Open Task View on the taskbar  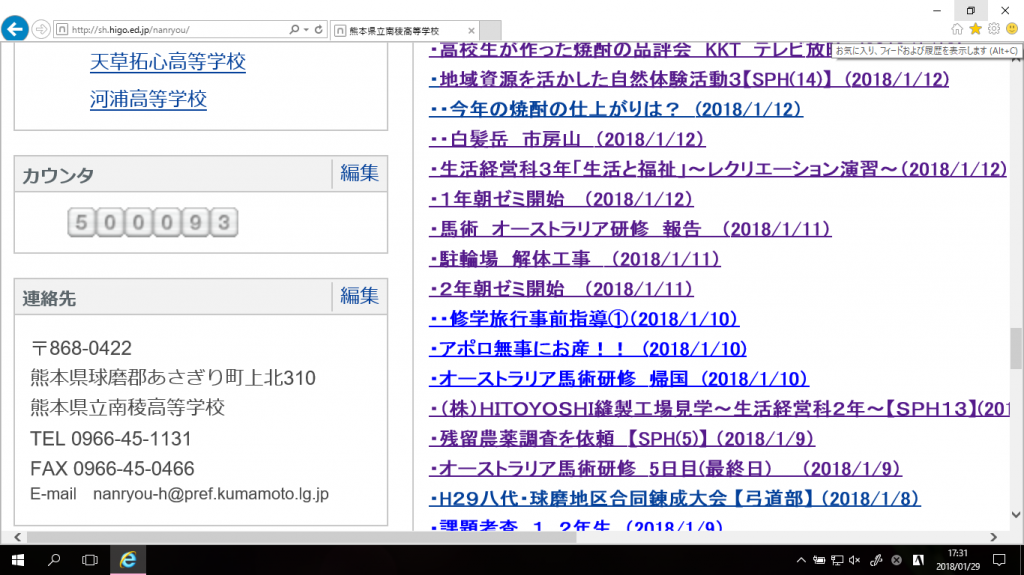pyautogui.click(x=90, y=559)
